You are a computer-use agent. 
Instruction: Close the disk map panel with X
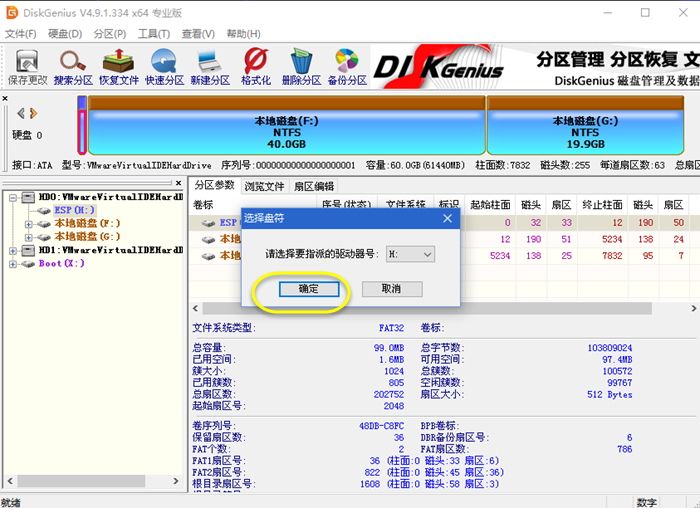tap(5, 98)
